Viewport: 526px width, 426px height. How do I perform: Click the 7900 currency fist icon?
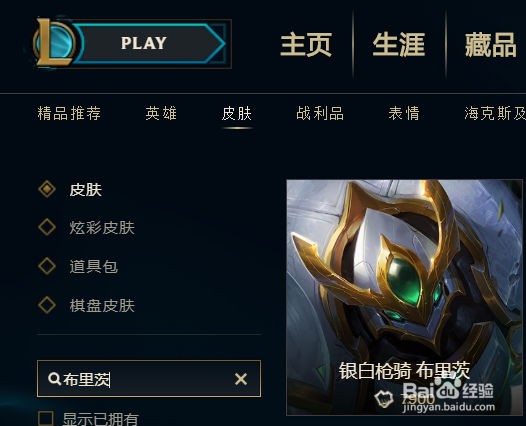[x=383, y=398]
